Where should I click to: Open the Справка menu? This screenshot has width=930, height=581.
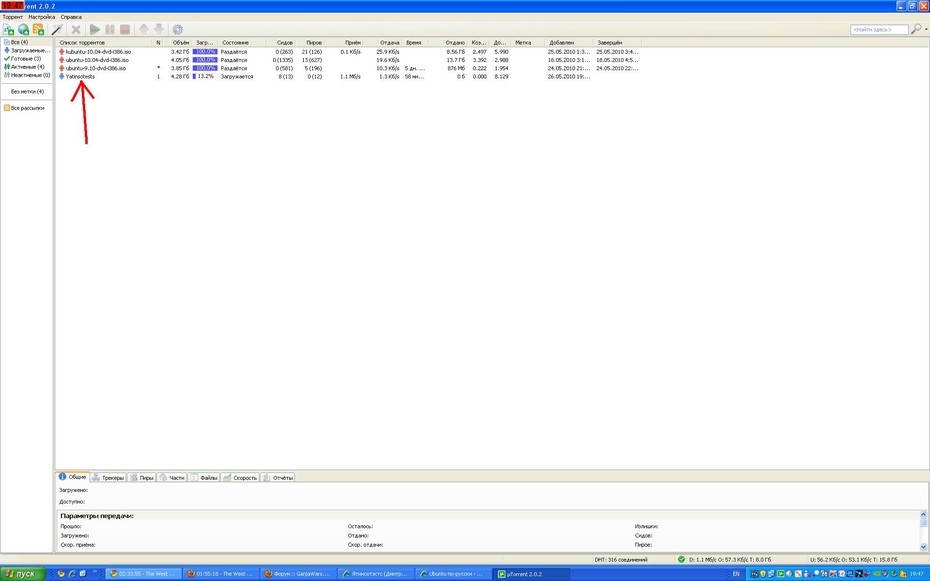pos(71,17)
